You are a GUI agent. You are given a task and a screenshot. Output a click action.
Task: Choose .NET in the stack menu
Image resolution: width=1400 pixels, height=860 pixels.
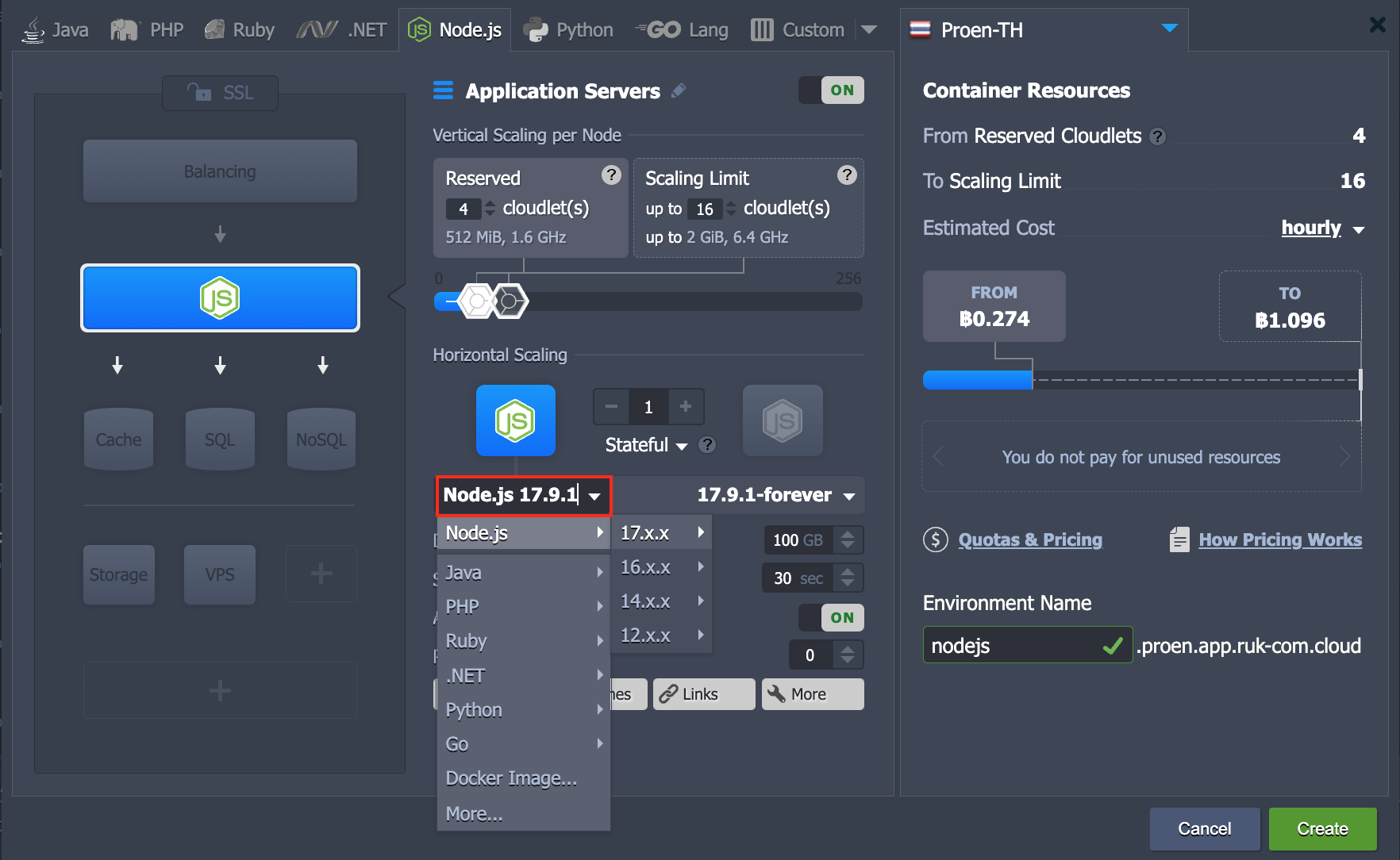point(524,676)
